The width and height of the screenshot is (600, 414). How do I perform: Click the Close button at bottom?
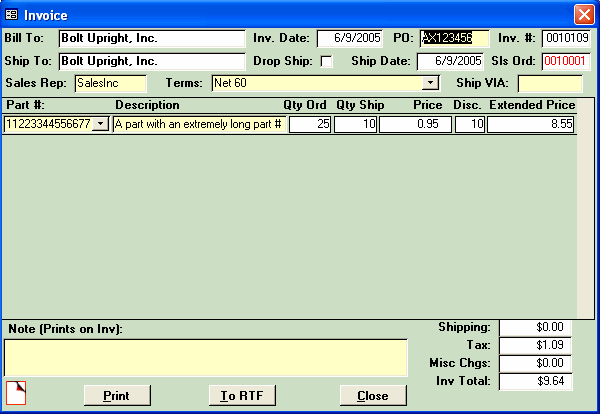tap(372, 395)
